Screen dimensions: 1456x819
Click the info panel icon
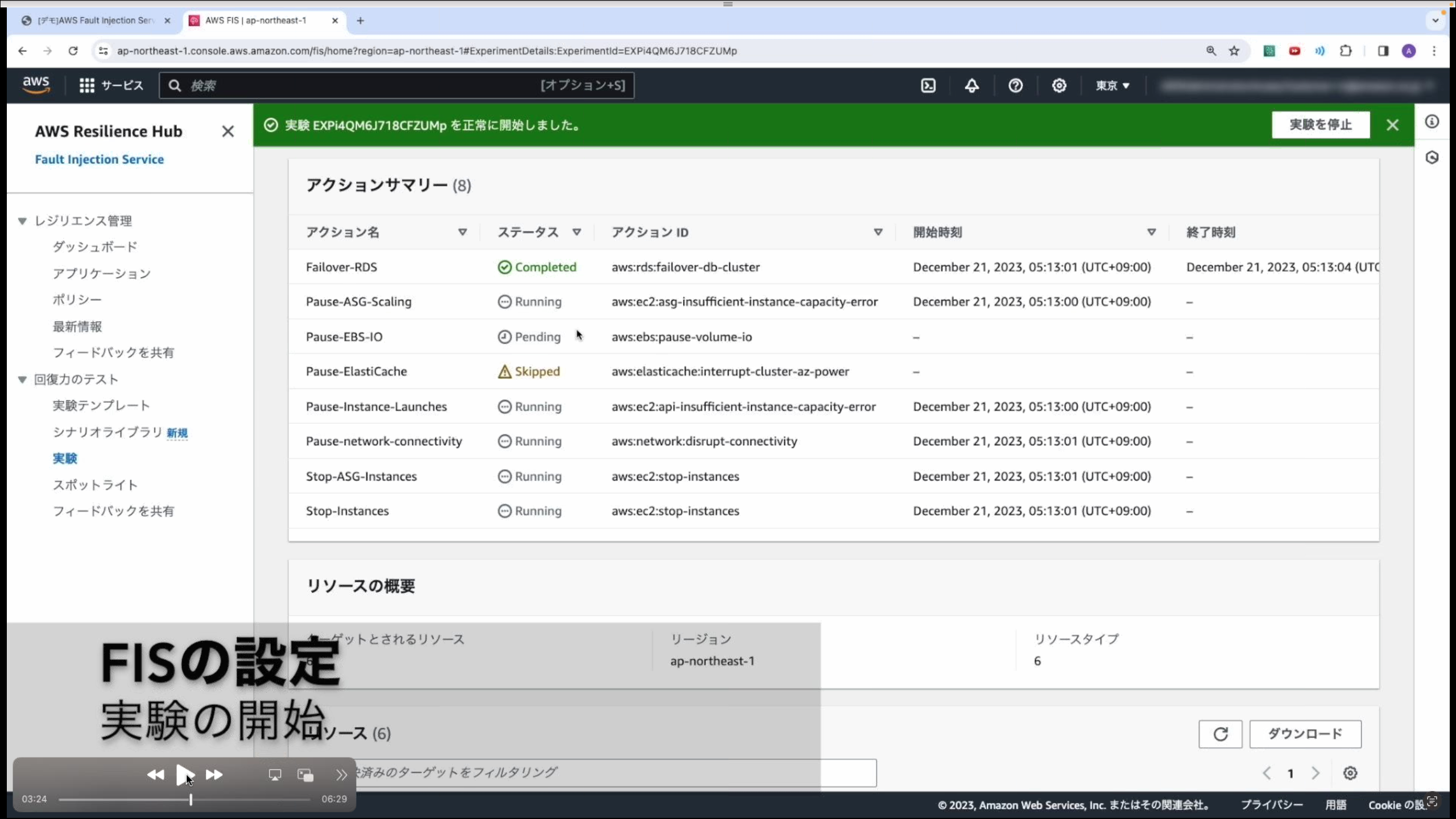click(x=1432, y=122)
